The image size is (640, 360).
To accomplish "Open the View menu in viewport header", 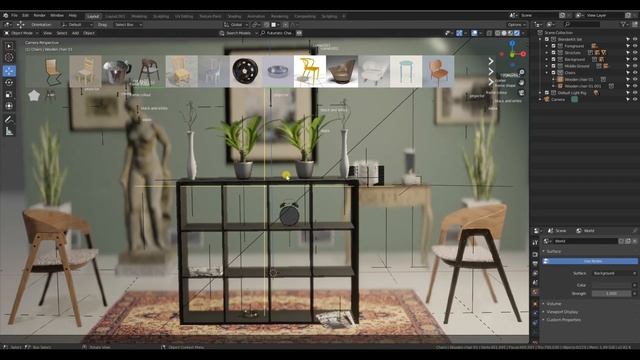I will [48, 33].
